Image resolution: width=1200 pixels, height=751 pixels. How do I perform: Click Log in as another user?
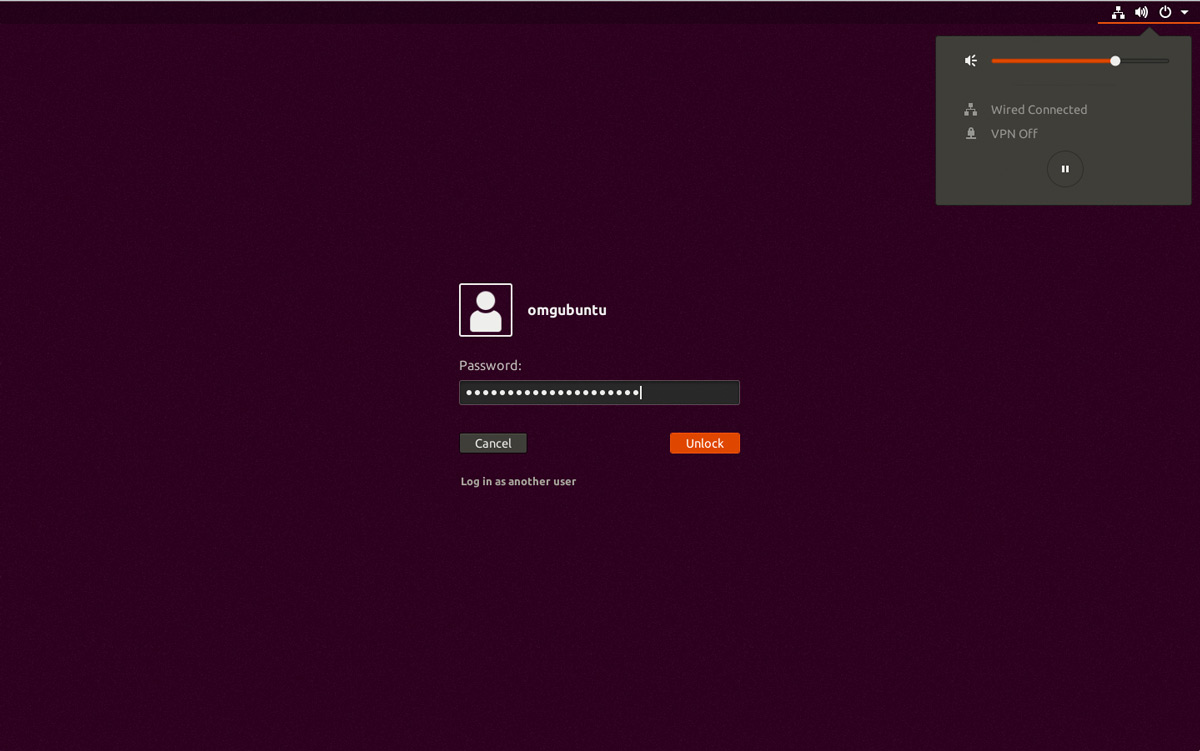518,482
